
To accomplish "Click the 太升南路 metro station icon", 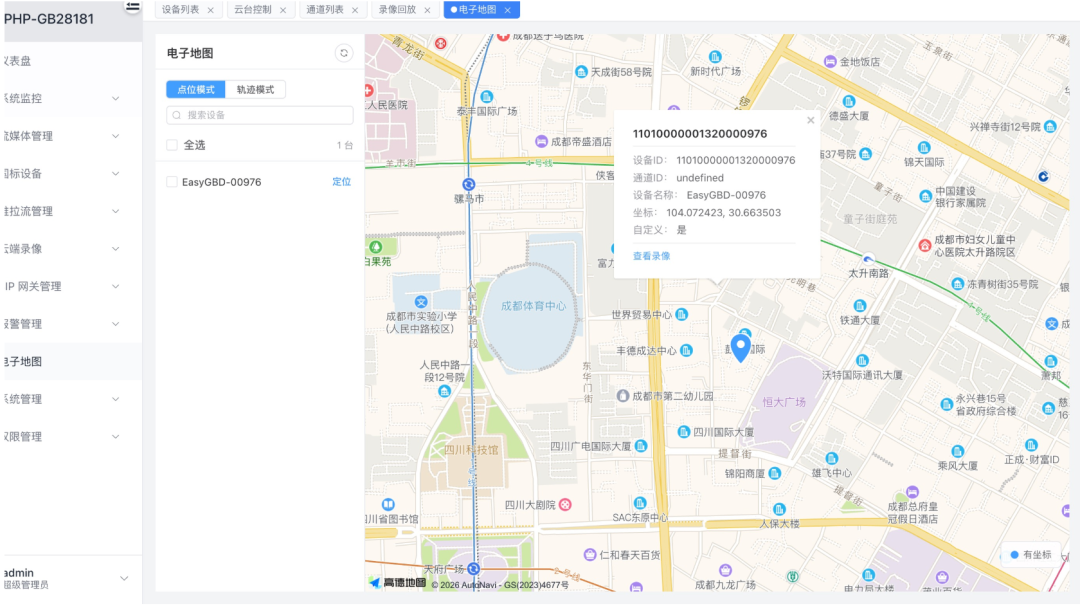I will [868, 259].
